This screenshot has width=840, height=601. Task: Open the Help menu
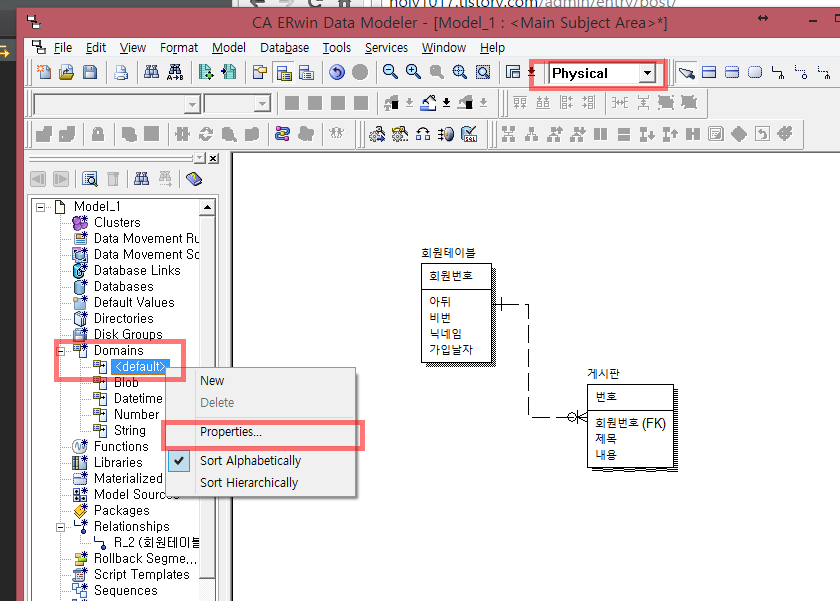pos(492,48)
